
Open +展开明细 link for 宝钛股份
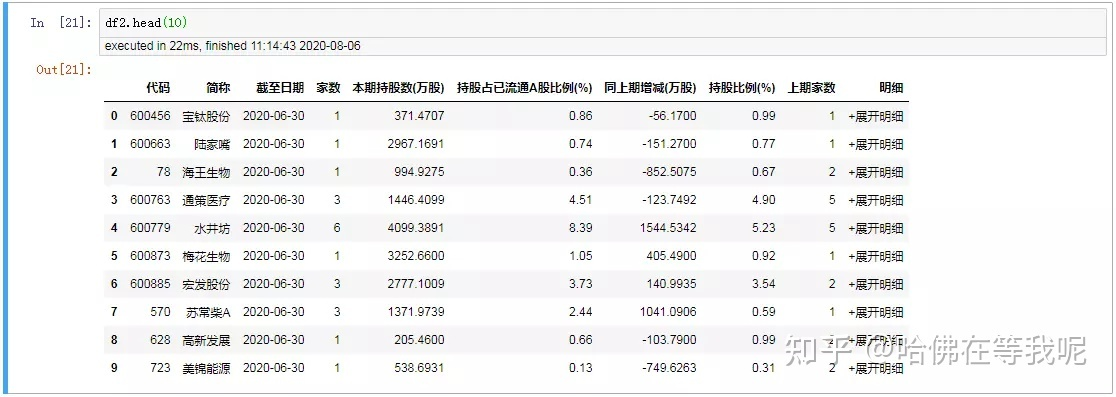(875, 116)
